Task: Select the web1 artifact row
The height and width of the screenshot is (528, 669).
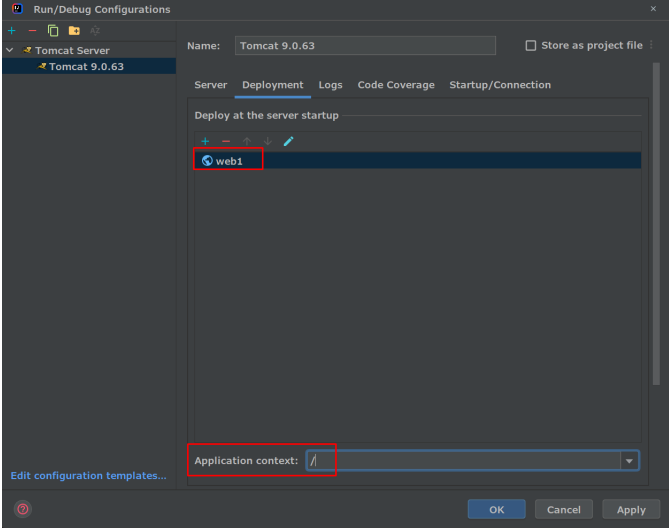Action: click(x=418, y=161)
